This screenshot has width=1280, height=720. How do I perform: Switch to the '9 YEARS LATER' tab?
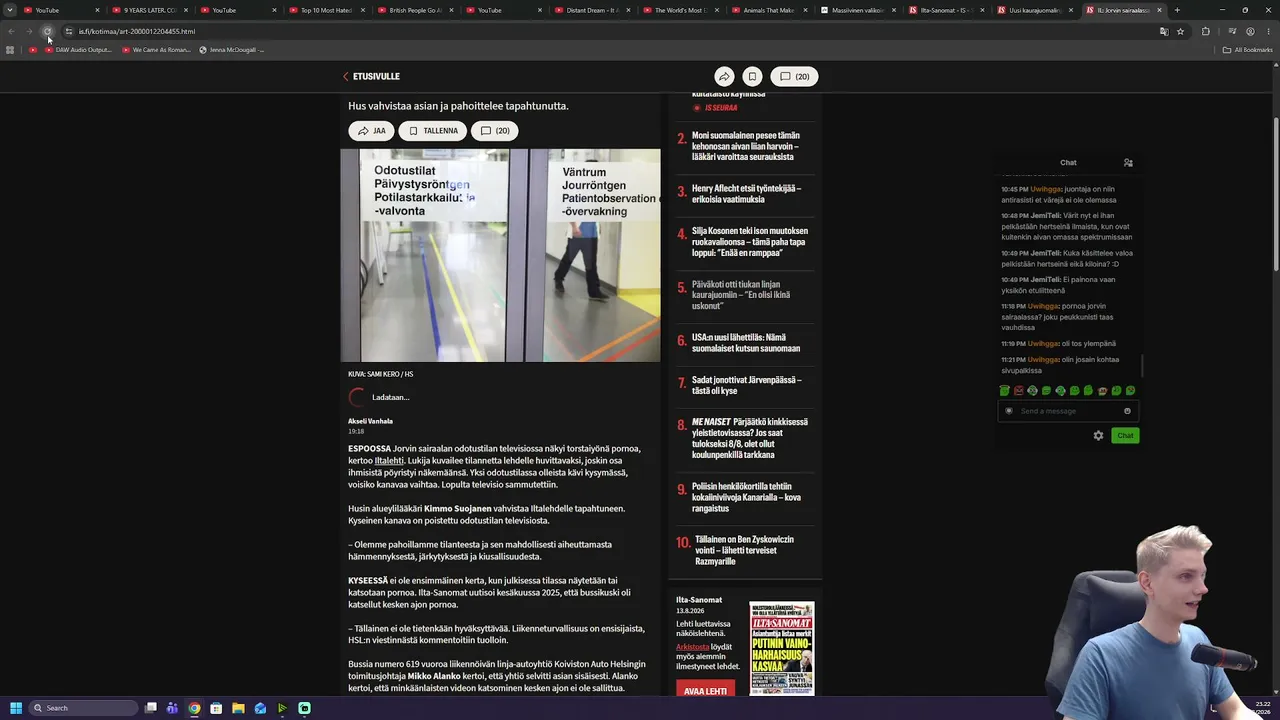pyautogui.click(x=148, y=10)
